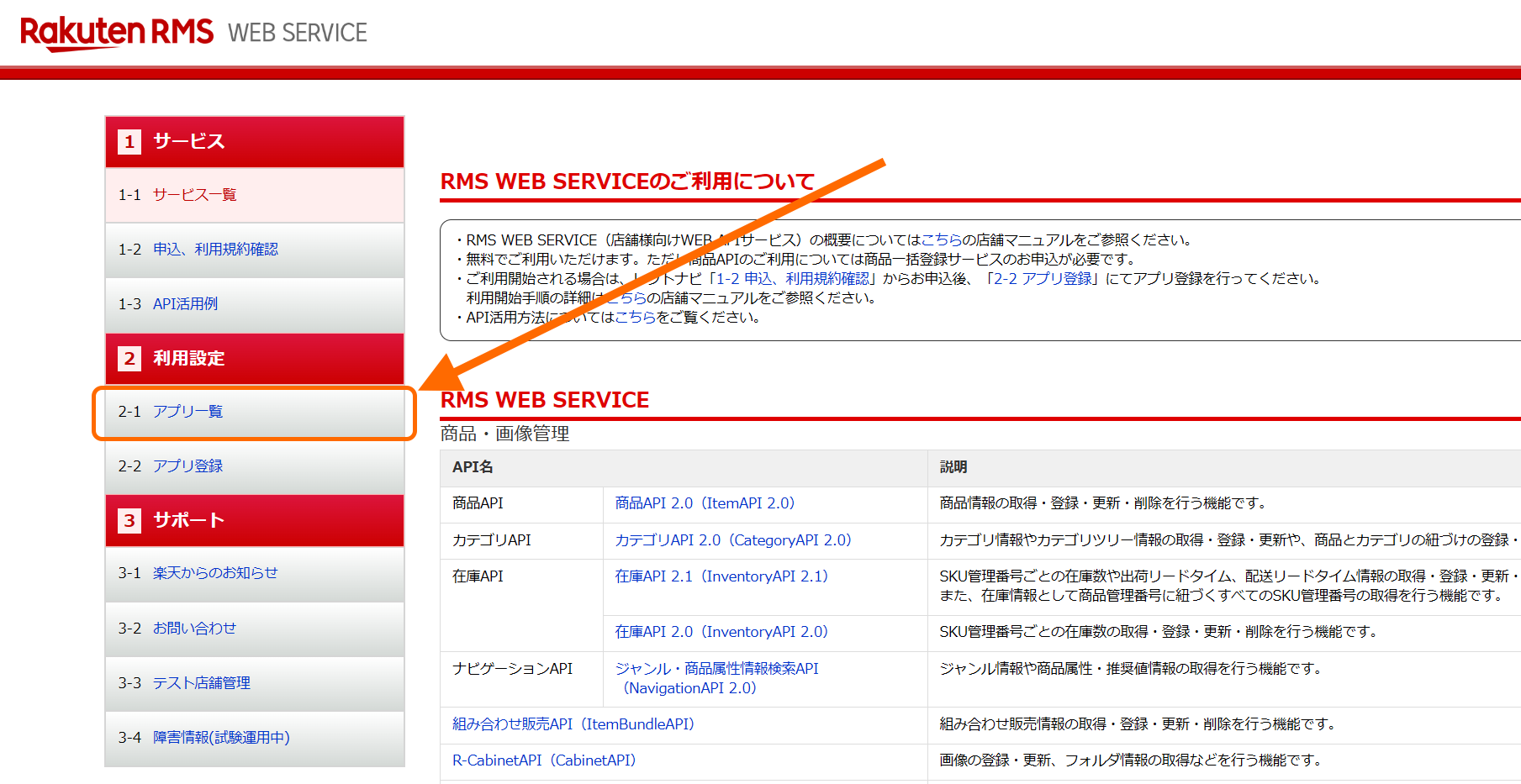The height and width of the screenshot is (784, 1521).
Task: Open アプリ登録 from the sidebar
Action: click(187, 466)
